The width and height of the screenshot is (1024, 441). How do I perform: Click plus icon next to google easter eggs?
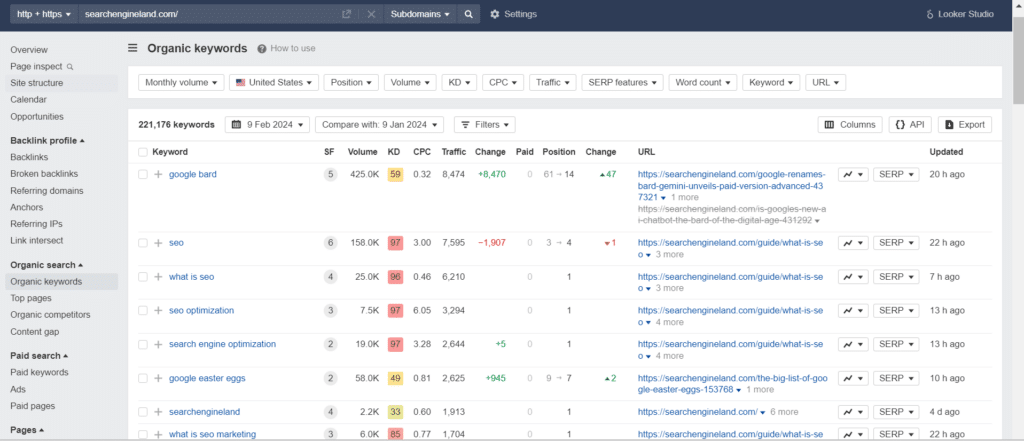pos(158,378)
